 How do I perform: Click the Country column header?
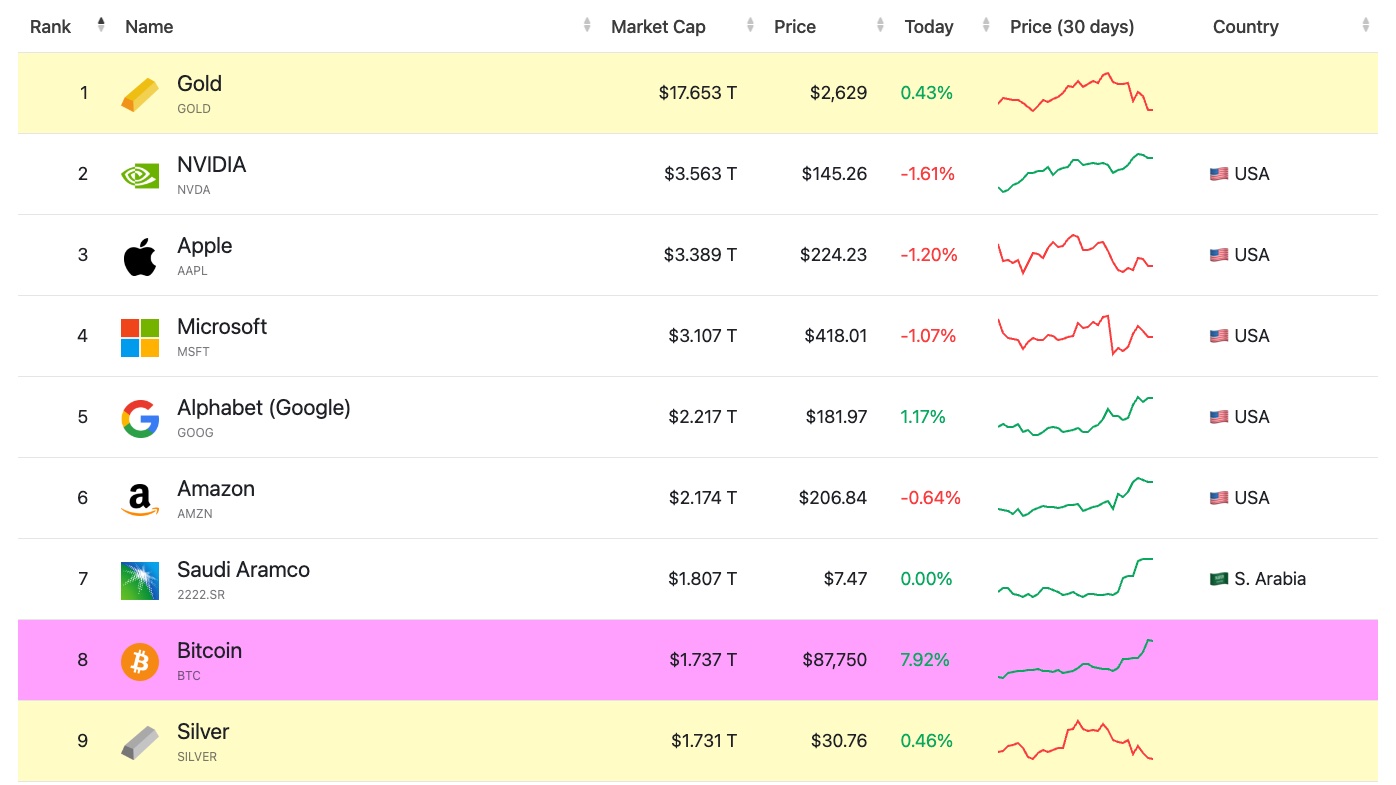[1245, 27]
